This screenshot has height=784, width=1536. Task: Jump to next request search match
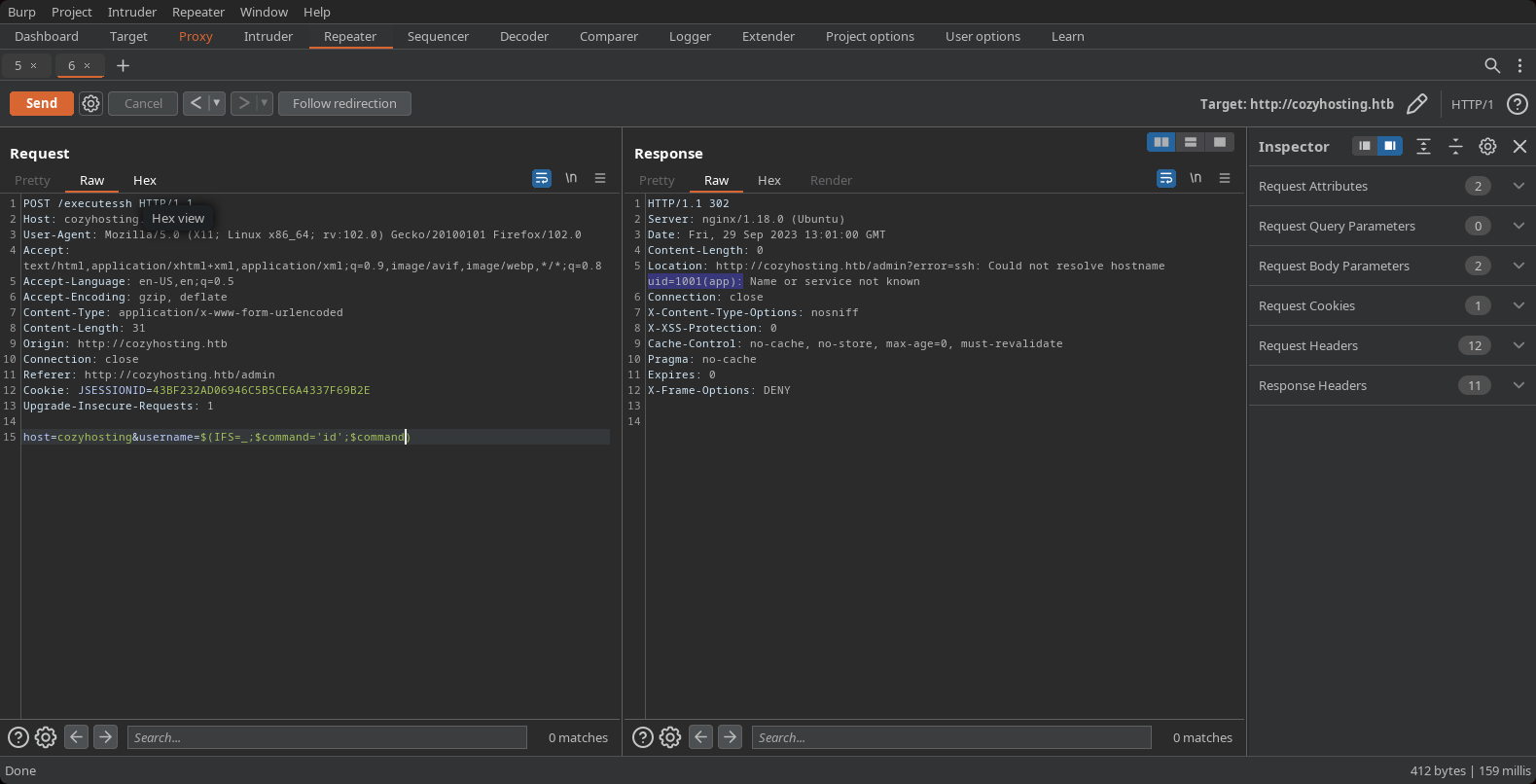click(106, 737)
